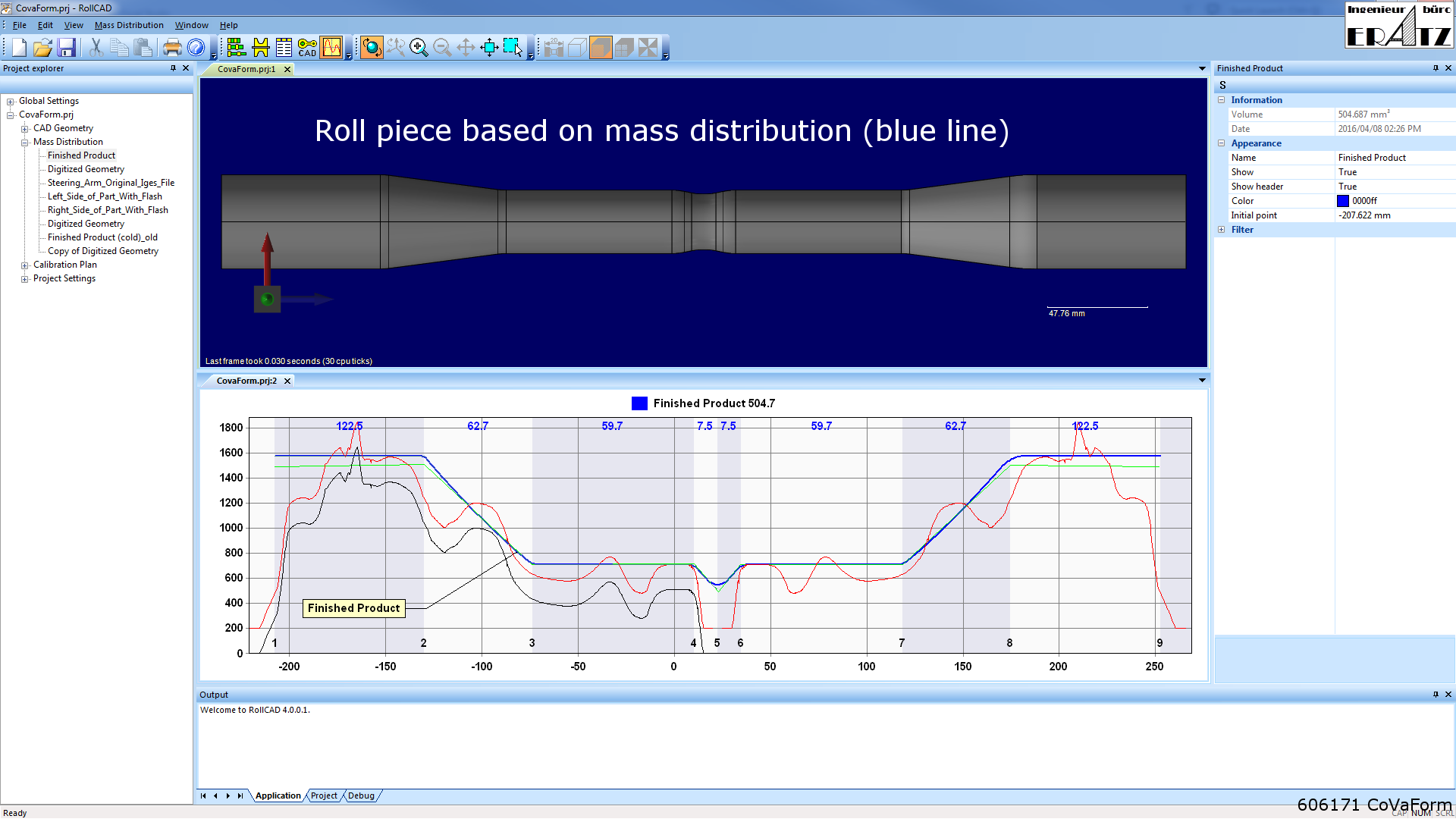Switch to shaded cube display

[x=601, y=48]
